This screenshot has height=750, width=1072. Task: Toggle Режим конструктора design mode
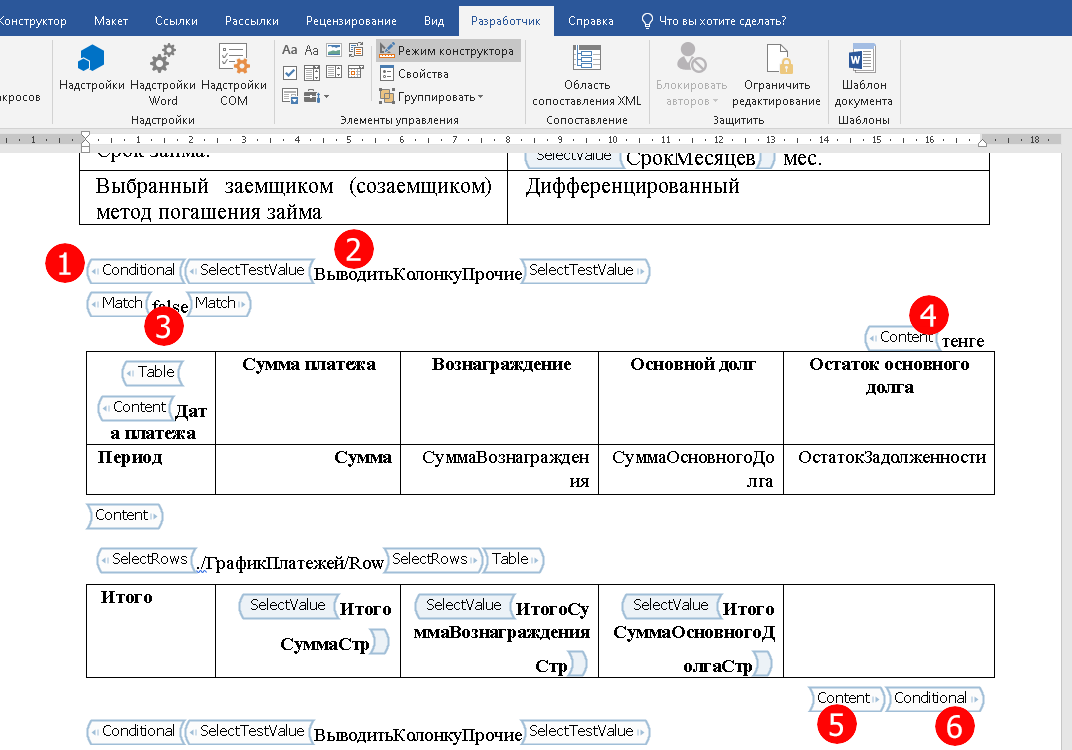[x=448, y=51]
